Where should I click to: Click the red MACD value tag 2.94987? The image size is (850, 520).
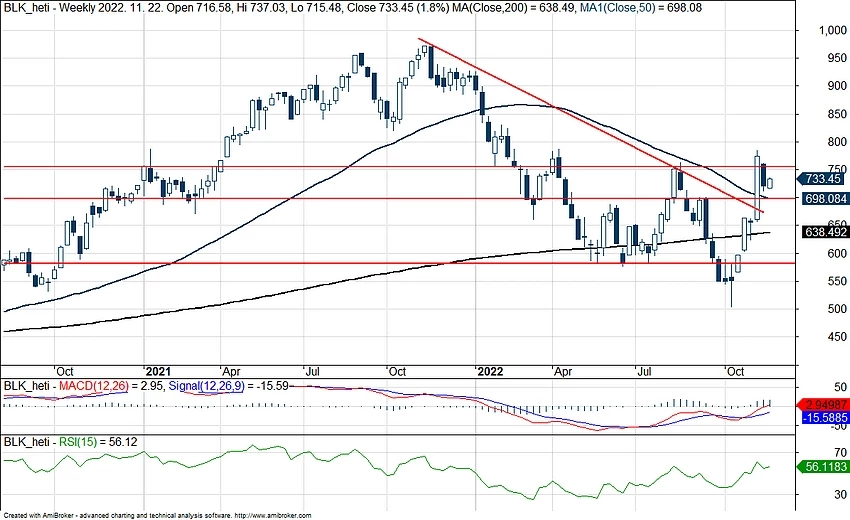(821, 402)
